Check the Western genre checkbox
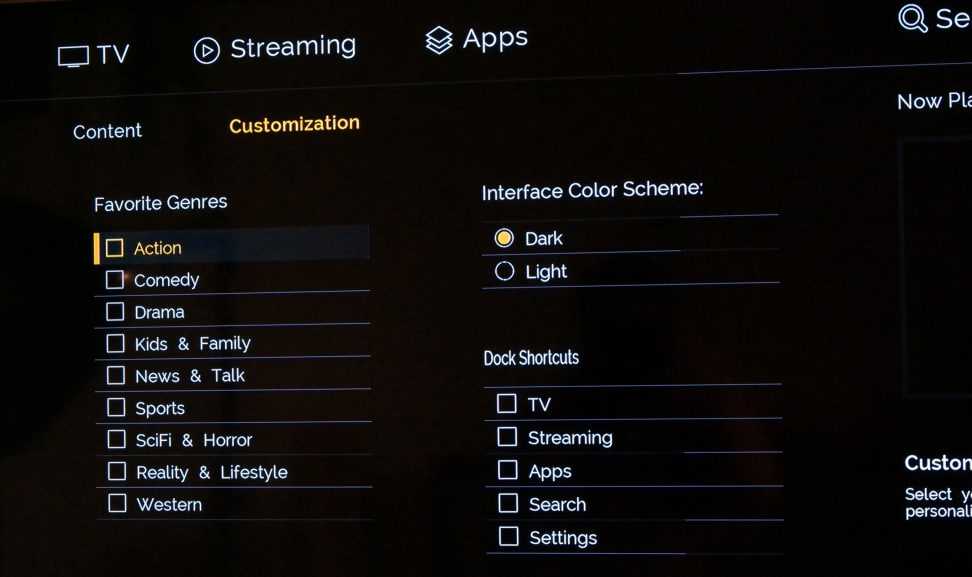Screen dimensions: 972x577 (117, 503)
